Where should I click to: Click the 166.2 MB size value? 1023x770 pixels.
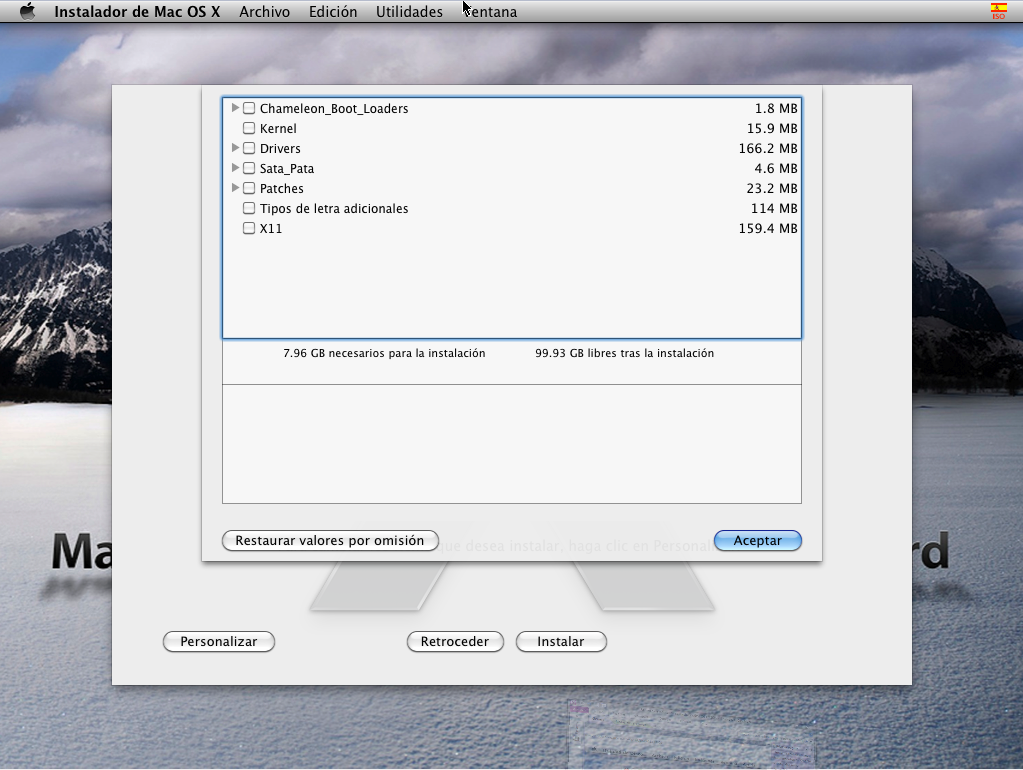768,149
